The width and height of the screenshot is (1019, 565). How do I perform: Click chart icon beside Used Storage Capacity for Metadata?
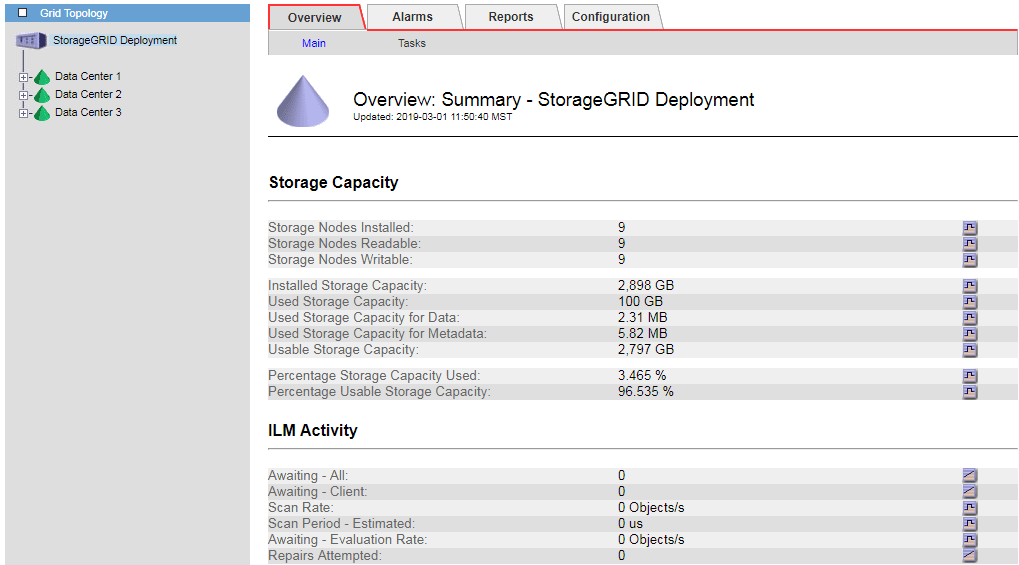click(969, 334)
